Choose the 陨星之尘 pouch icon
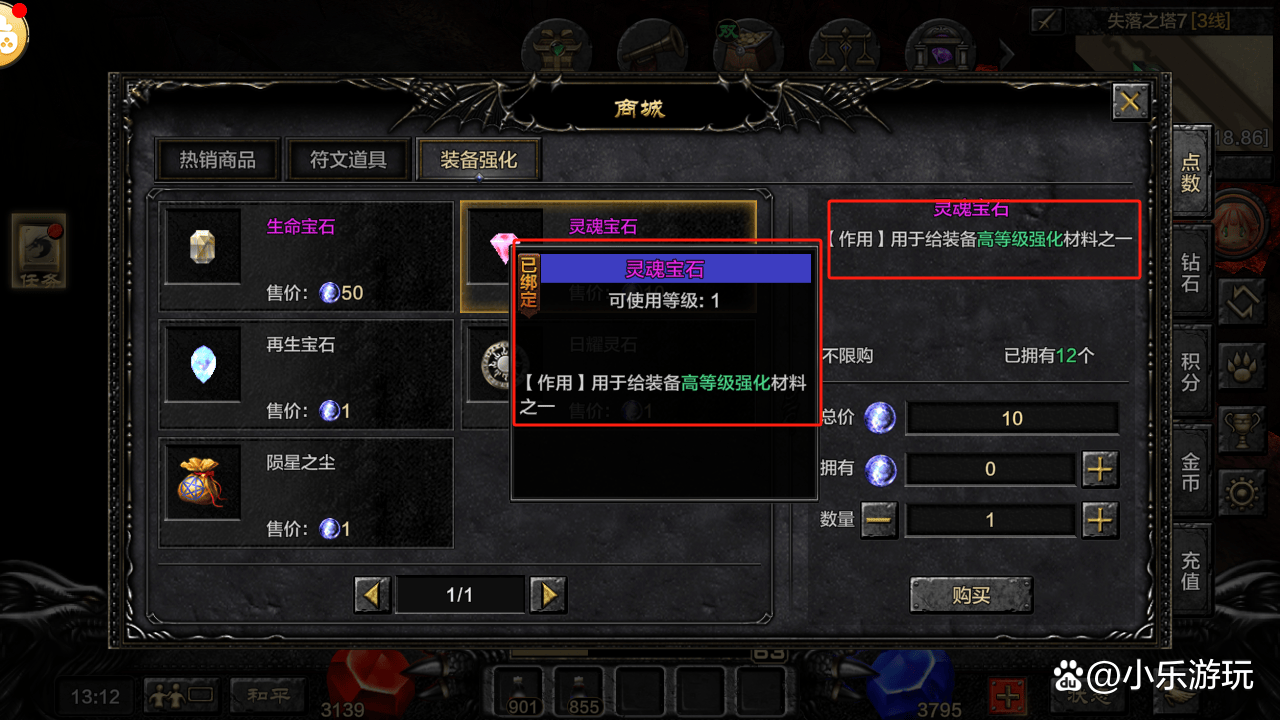The height and width of the screenshot is (720, 1280). coord(203,482)
